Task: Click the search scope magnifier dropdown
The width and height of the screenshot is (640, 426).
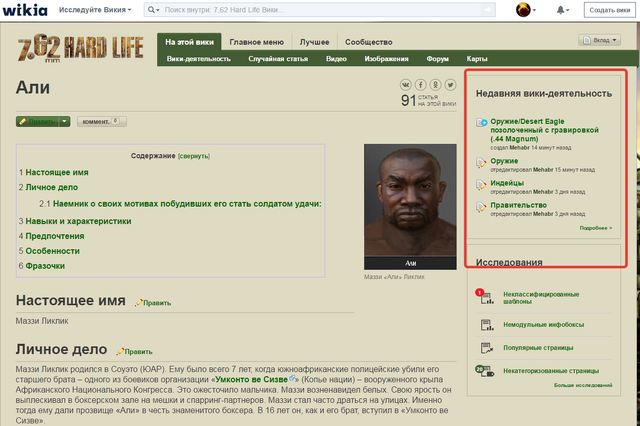Action: point(153,10)
